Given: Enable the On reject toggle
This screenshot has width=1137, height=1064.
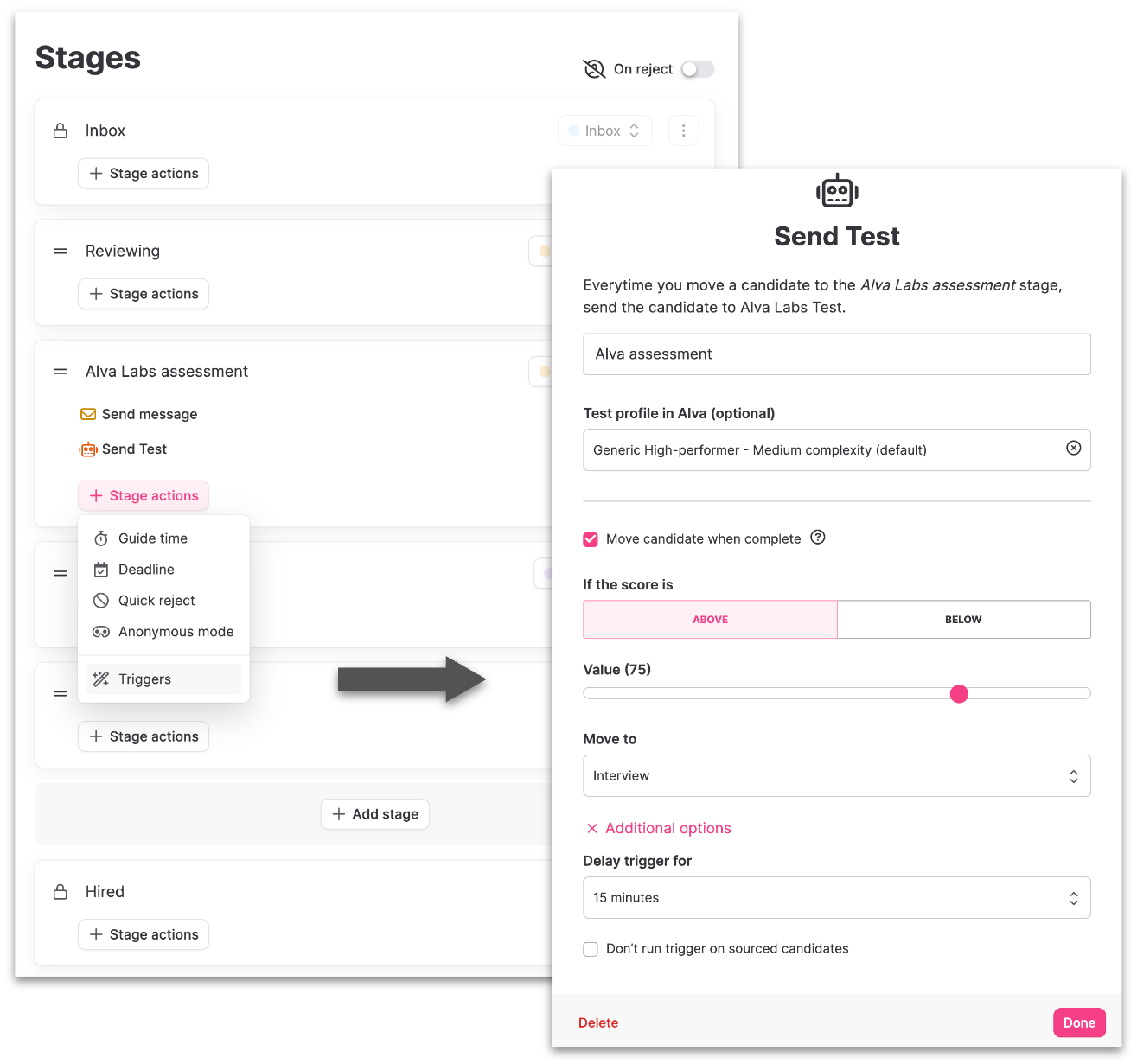Looking at the screenshot, I should pos(697,68).
